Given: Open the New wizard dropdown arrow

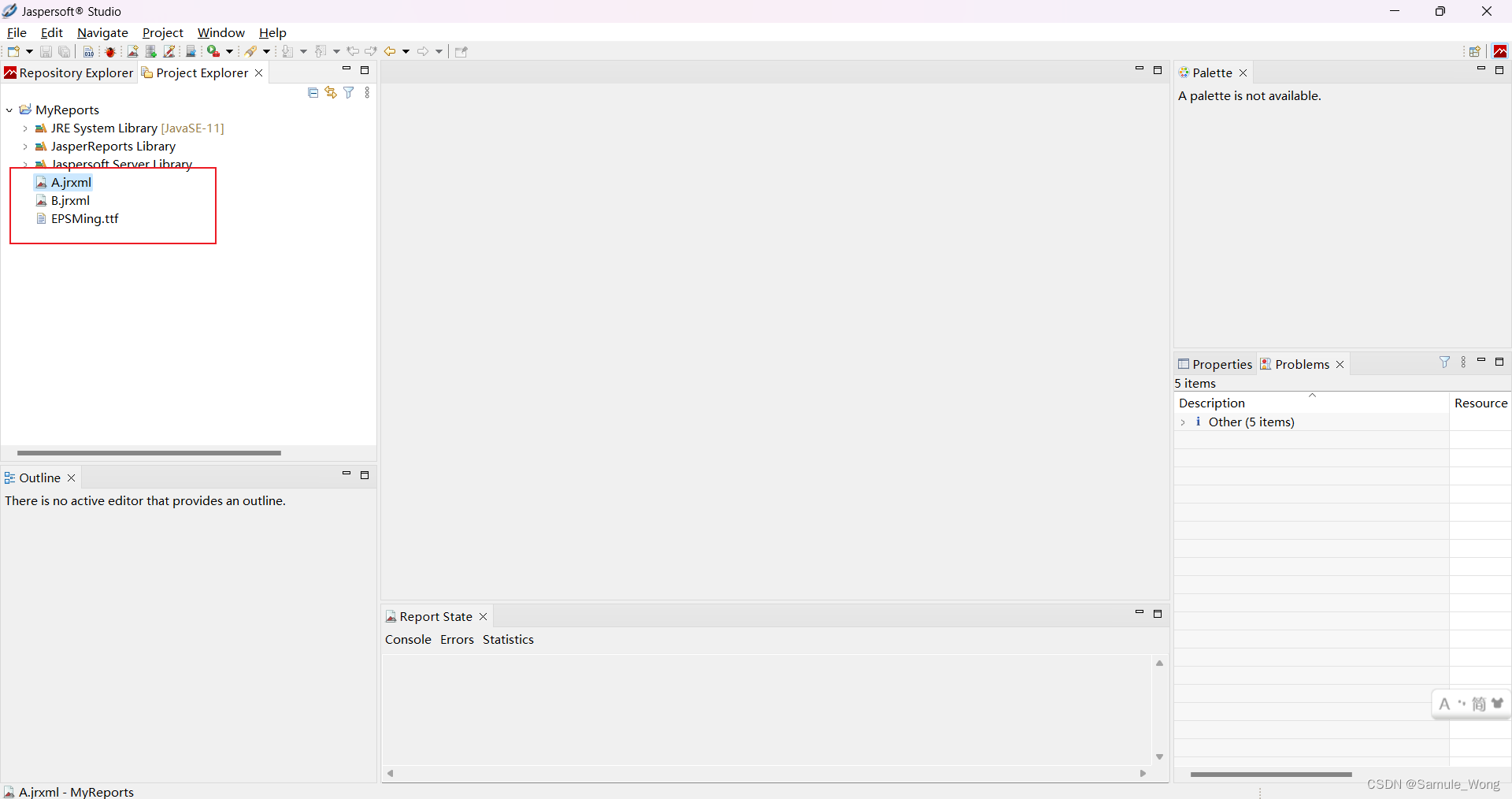Looking at the screenshot, I should click(x=30, y=52).
